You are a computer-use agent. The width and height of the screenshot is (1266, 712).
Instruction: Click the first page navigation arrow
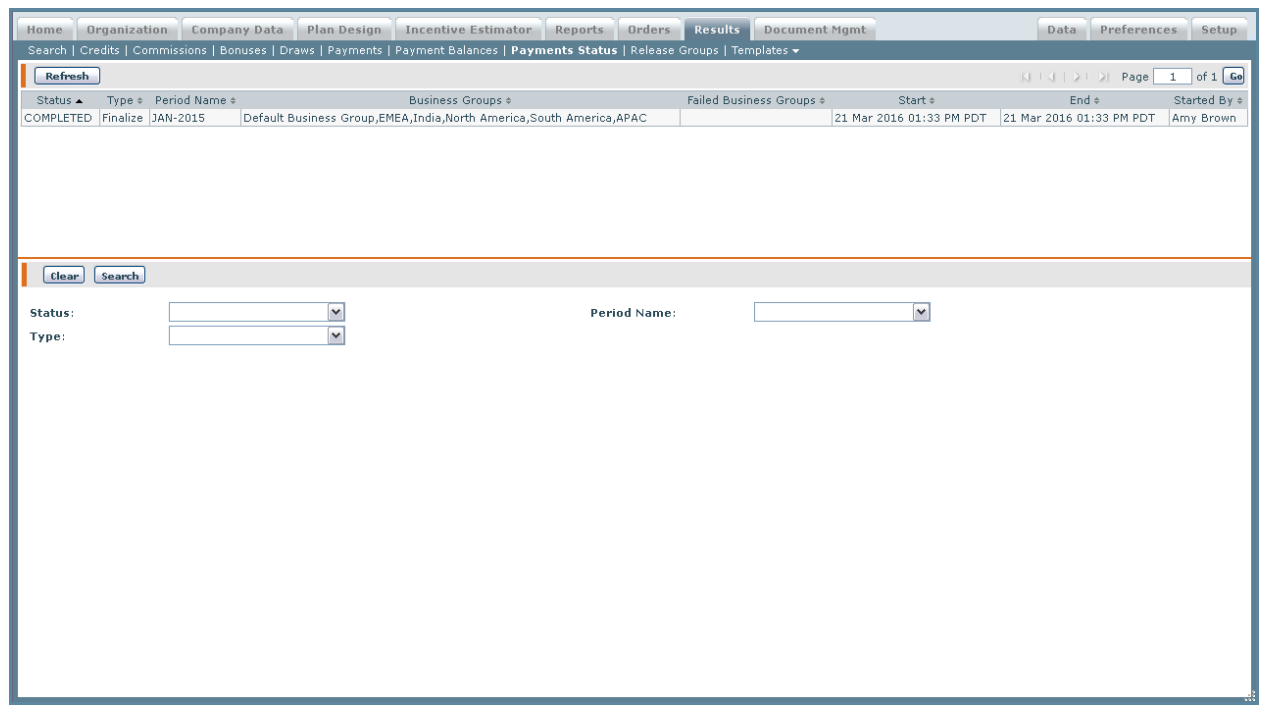click(x=1025, y=77)
